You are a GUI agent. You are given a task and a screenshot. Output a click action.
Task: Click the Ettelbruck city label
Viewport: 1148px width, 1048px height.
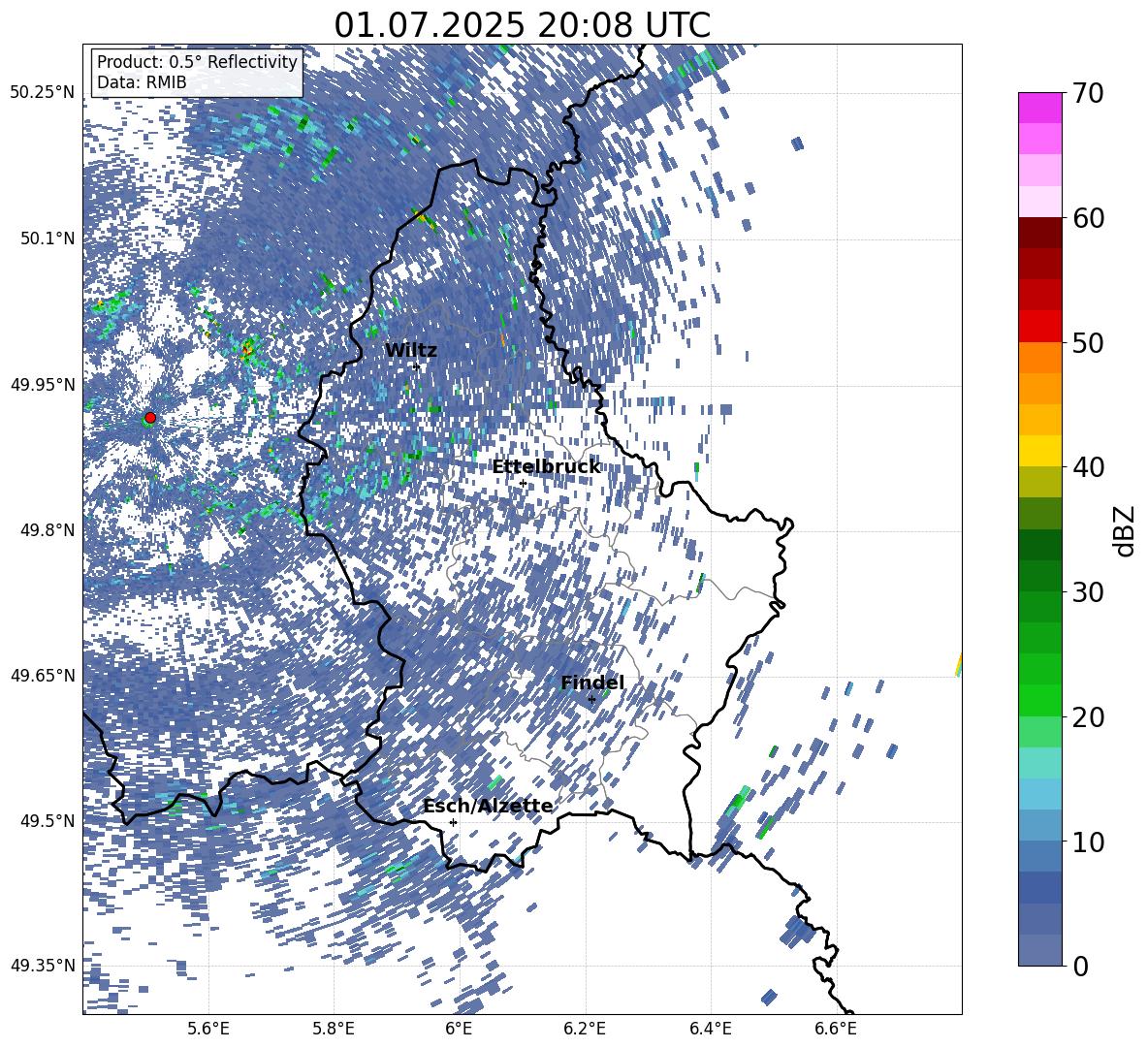(546, 467)
